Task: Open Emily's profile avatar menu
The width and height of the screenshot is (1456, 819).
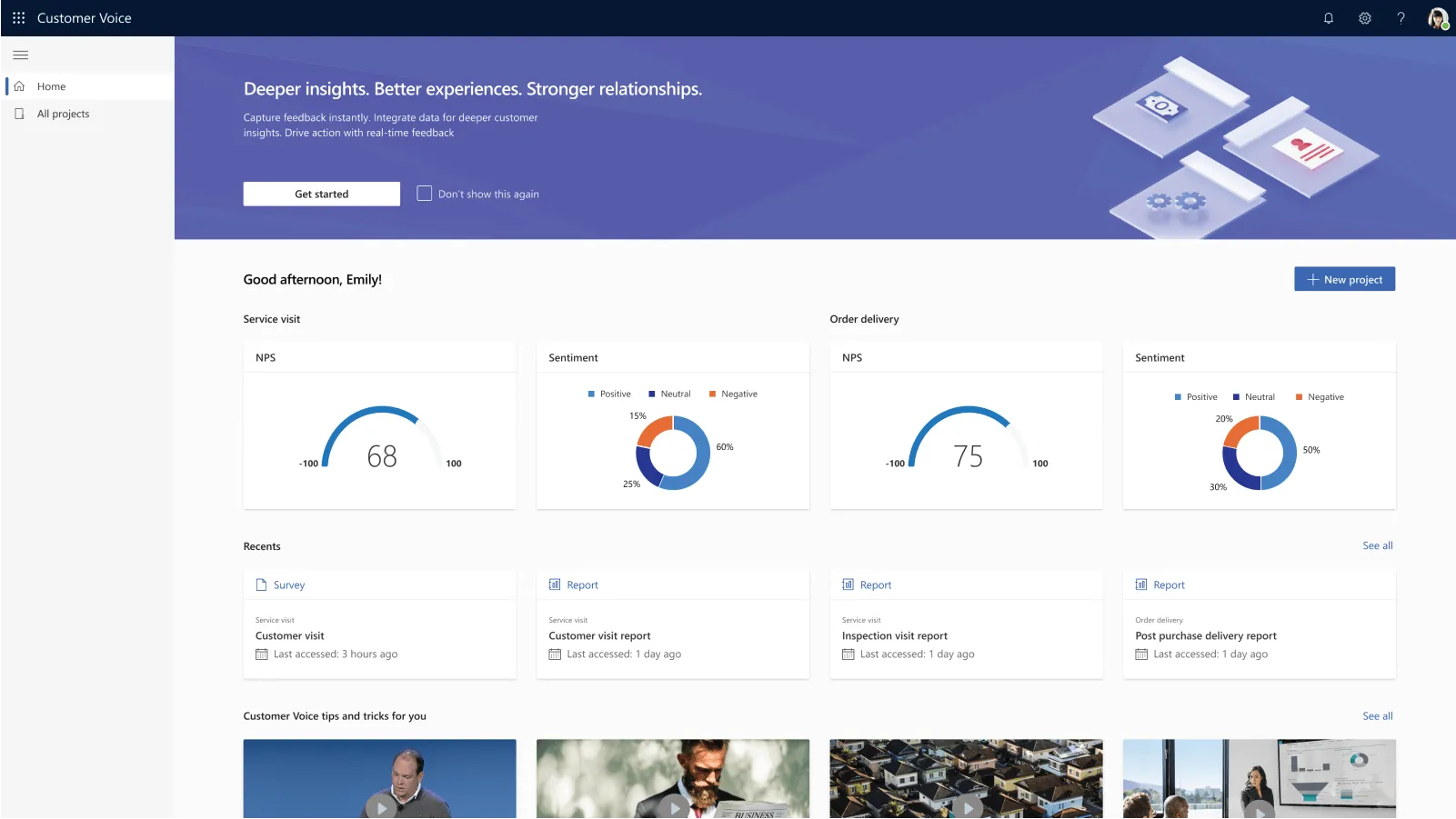Action: [1438, 18]
